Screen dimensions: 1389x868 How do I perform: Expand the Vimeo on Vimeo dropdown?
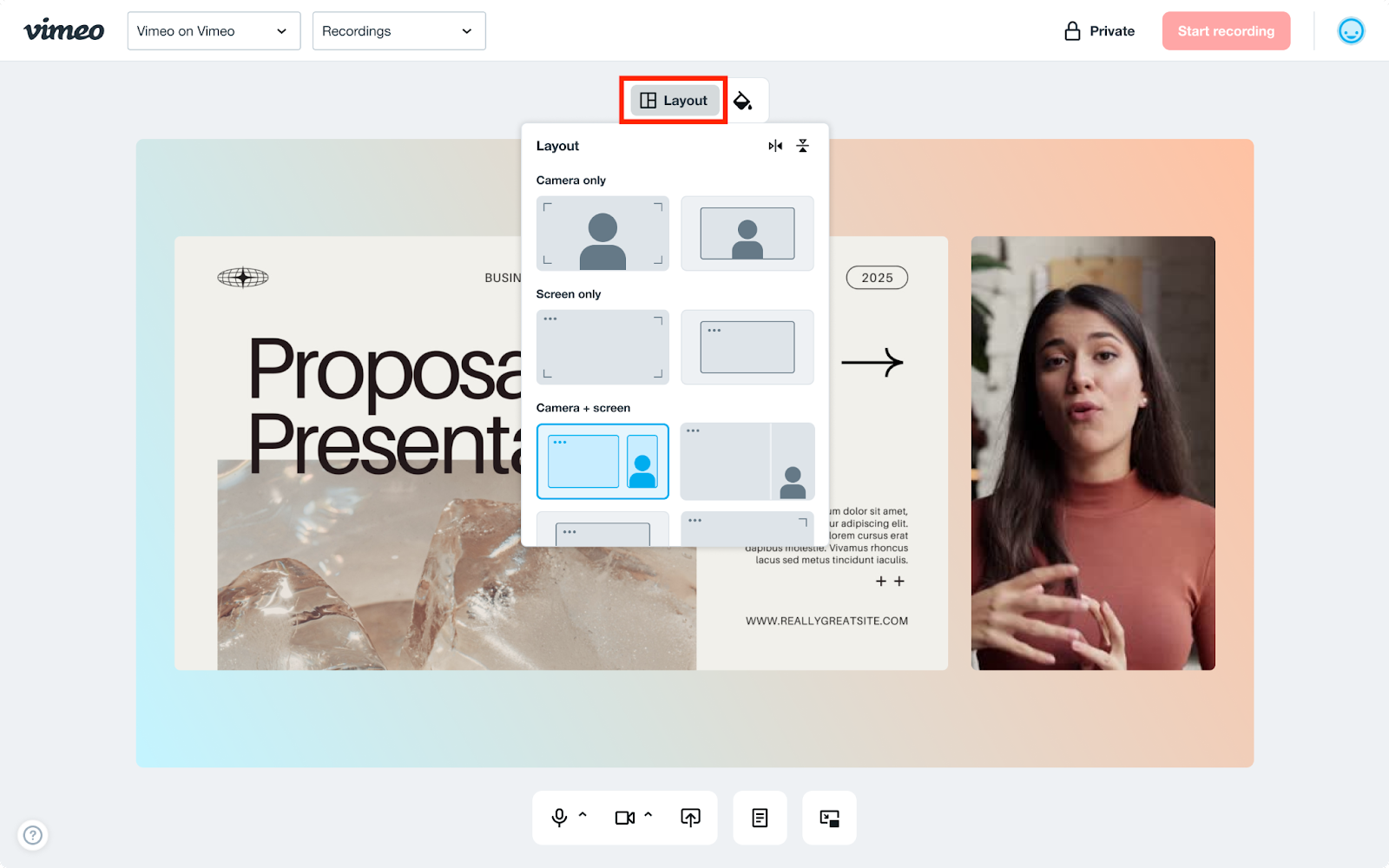pos(214,31)
